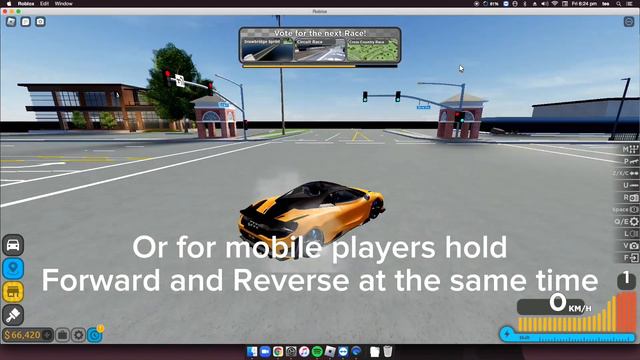
Task: Open Spotify from the Dock
Action: (x=317, y=351)
